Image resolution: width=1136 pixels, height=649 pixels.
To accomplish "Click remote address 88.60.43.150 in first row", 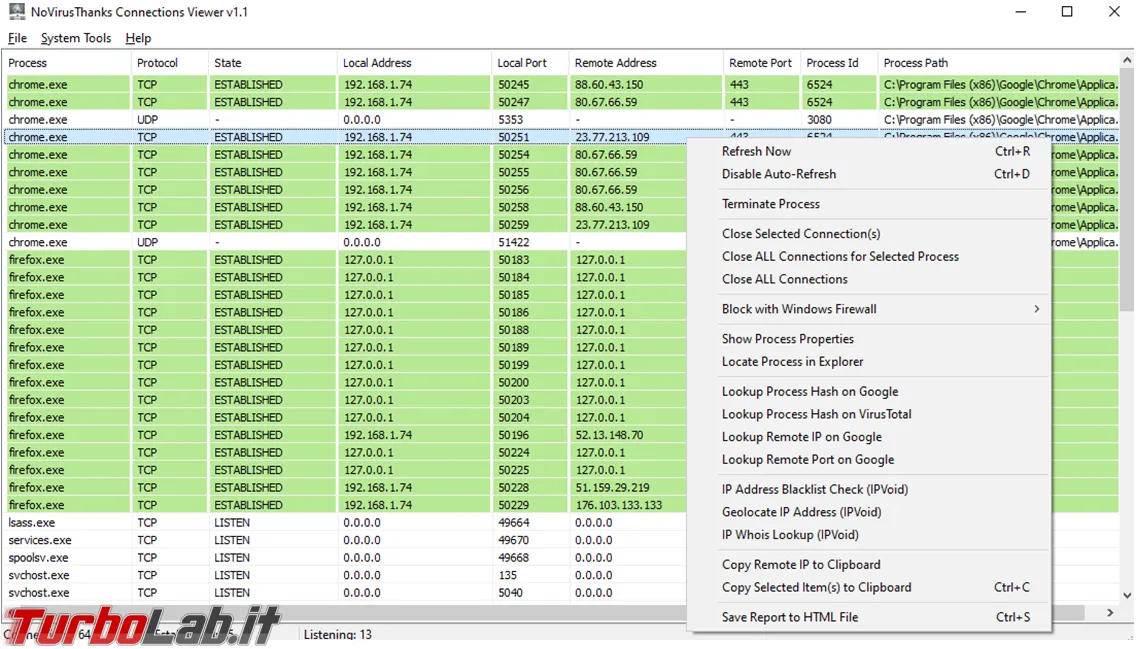I will point(609,85).
